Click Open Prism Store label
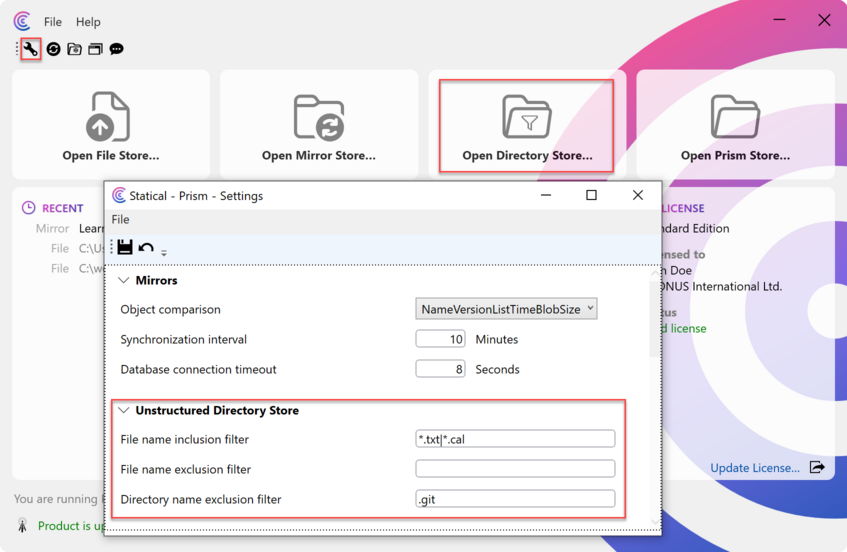This screenshot has width=847, height=552. 735,156
